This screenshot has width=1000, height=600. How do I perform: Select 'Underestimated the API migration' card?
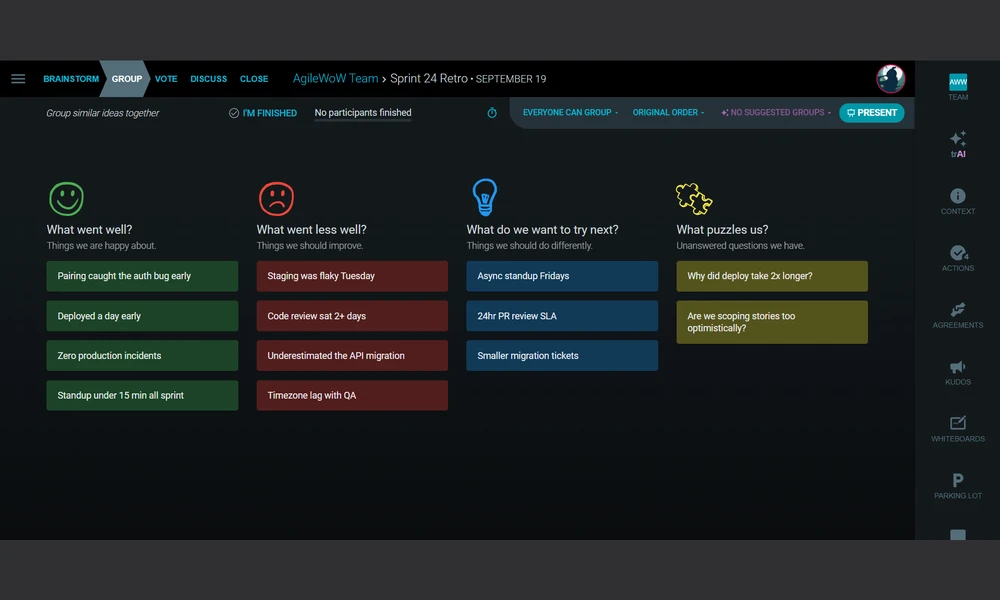(352, 355)
